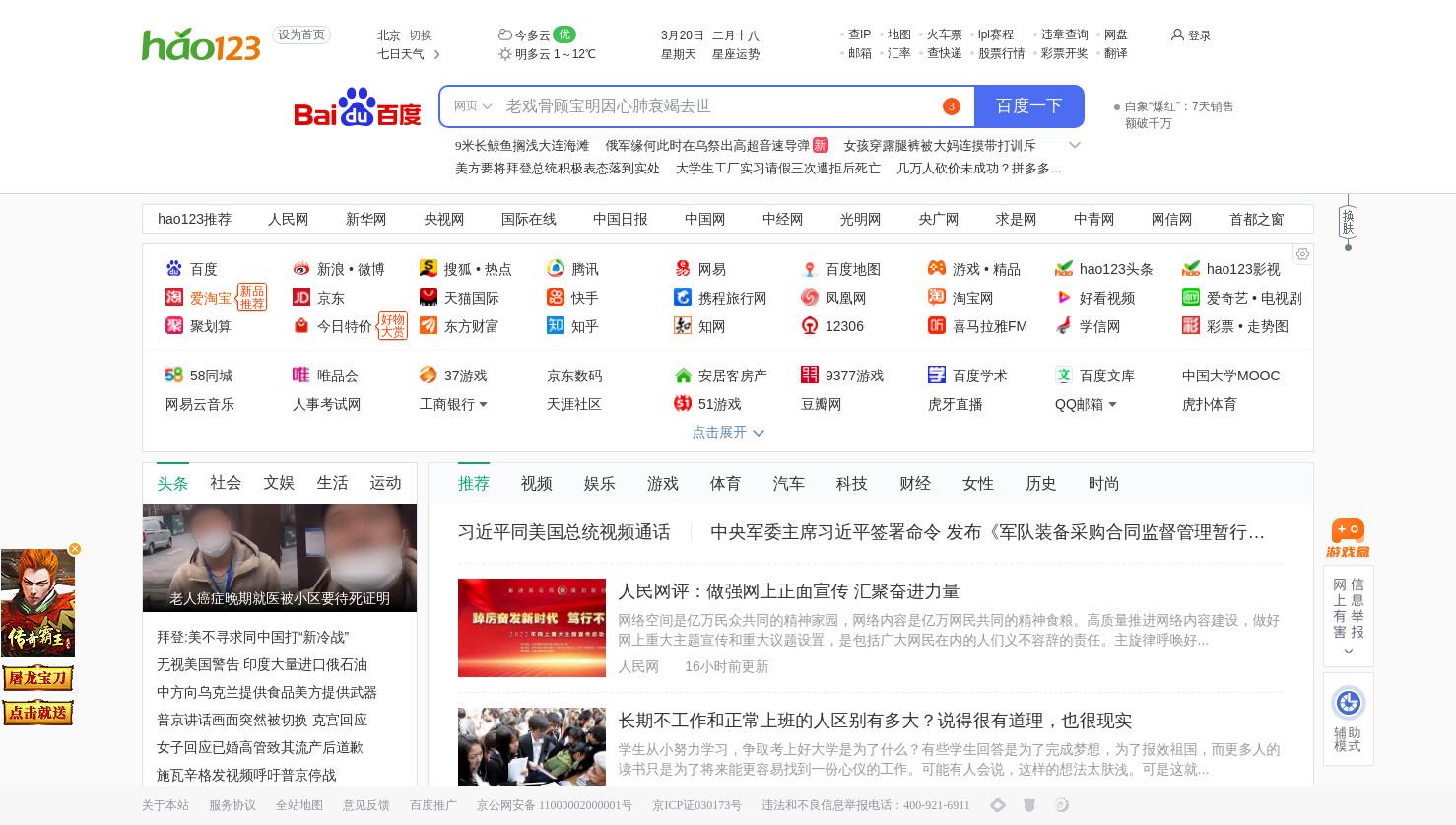This screenshot has height=825, width=1456.
Task: Click the 凤凰网 icon
Action: coord(810,297)
